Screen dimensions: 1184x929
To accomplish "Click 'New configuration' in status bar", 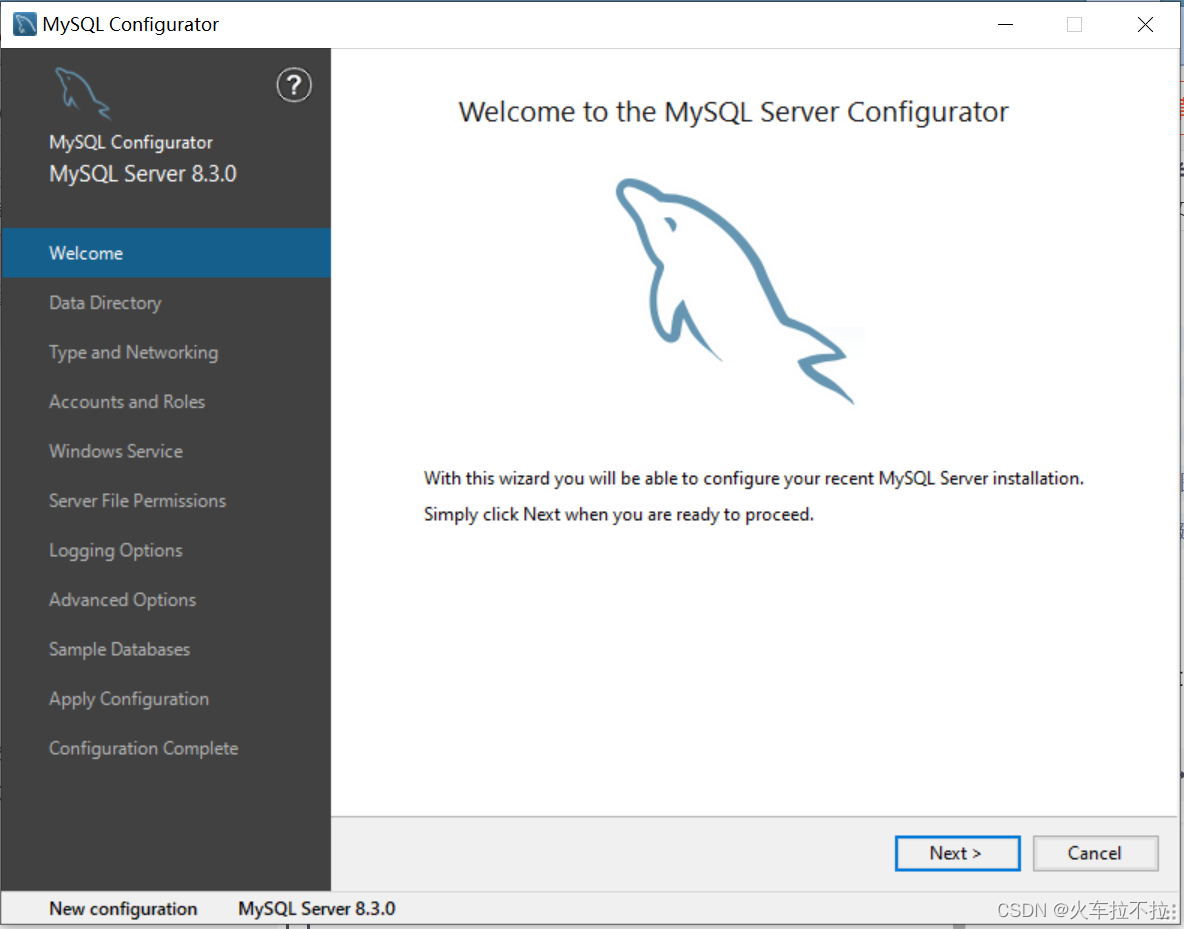I will [123, 909].
